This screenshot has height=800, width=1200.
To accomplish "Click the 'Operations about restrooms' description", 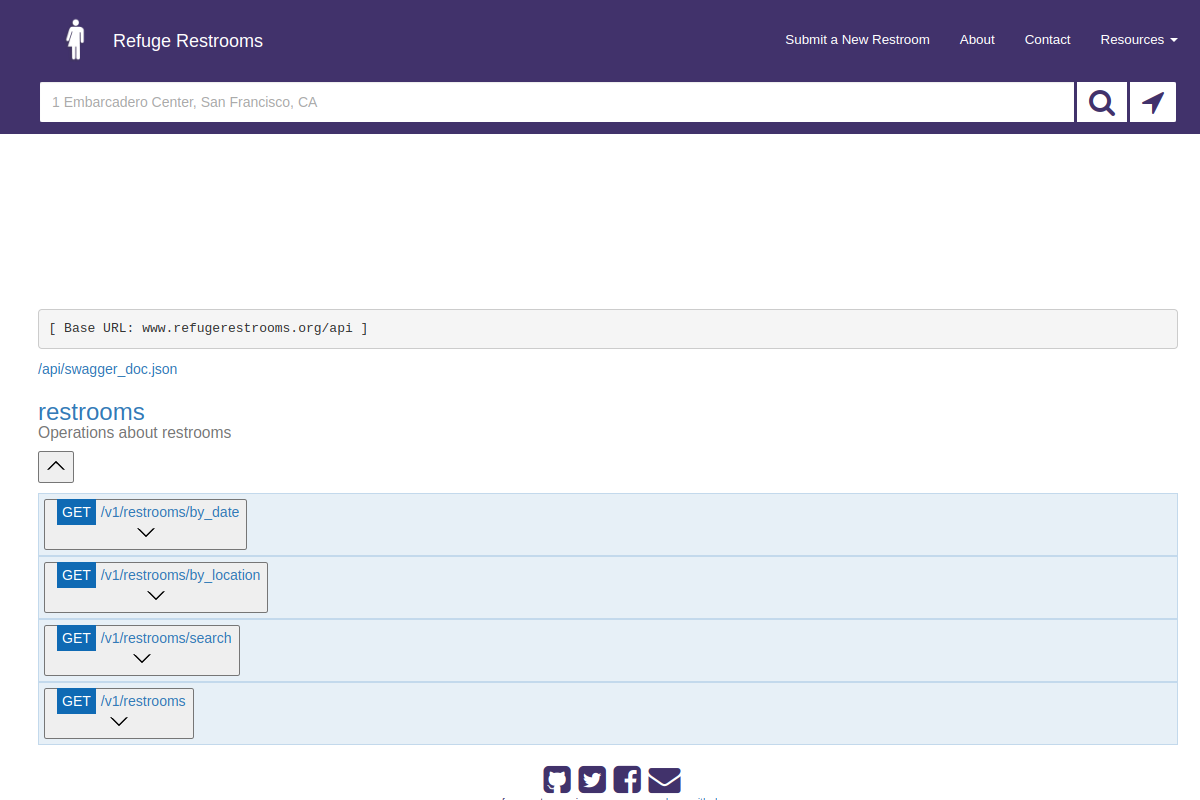I will pyautogui.click(x=135, y=433).
